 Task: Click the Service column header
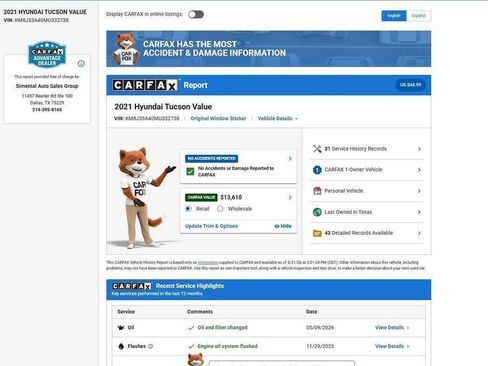pyautogui.click(x=126, y=312)
